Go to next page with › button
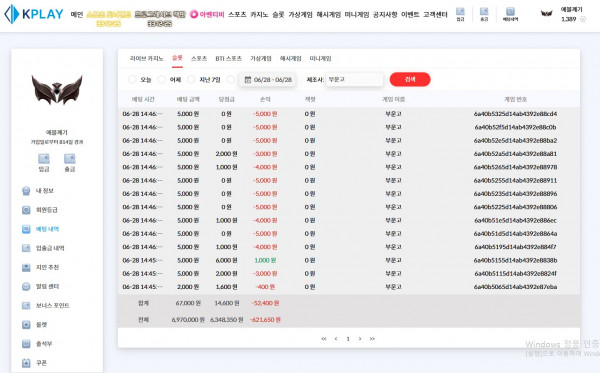This screenshot has width=600, height=373. pyautogui.click(x=360, y=339)
